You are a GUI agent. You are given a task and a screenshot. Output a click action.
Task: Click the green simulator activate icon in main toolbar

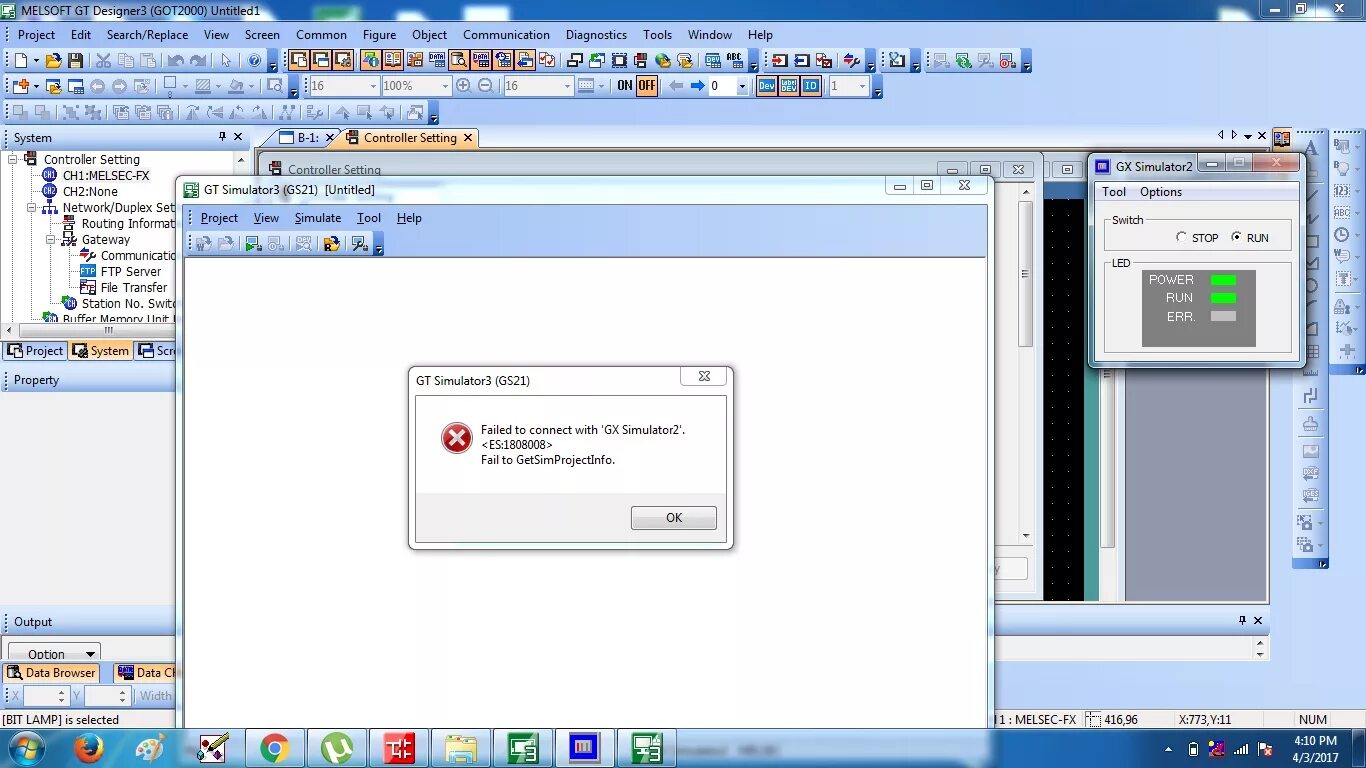click(x=963, y=61)
